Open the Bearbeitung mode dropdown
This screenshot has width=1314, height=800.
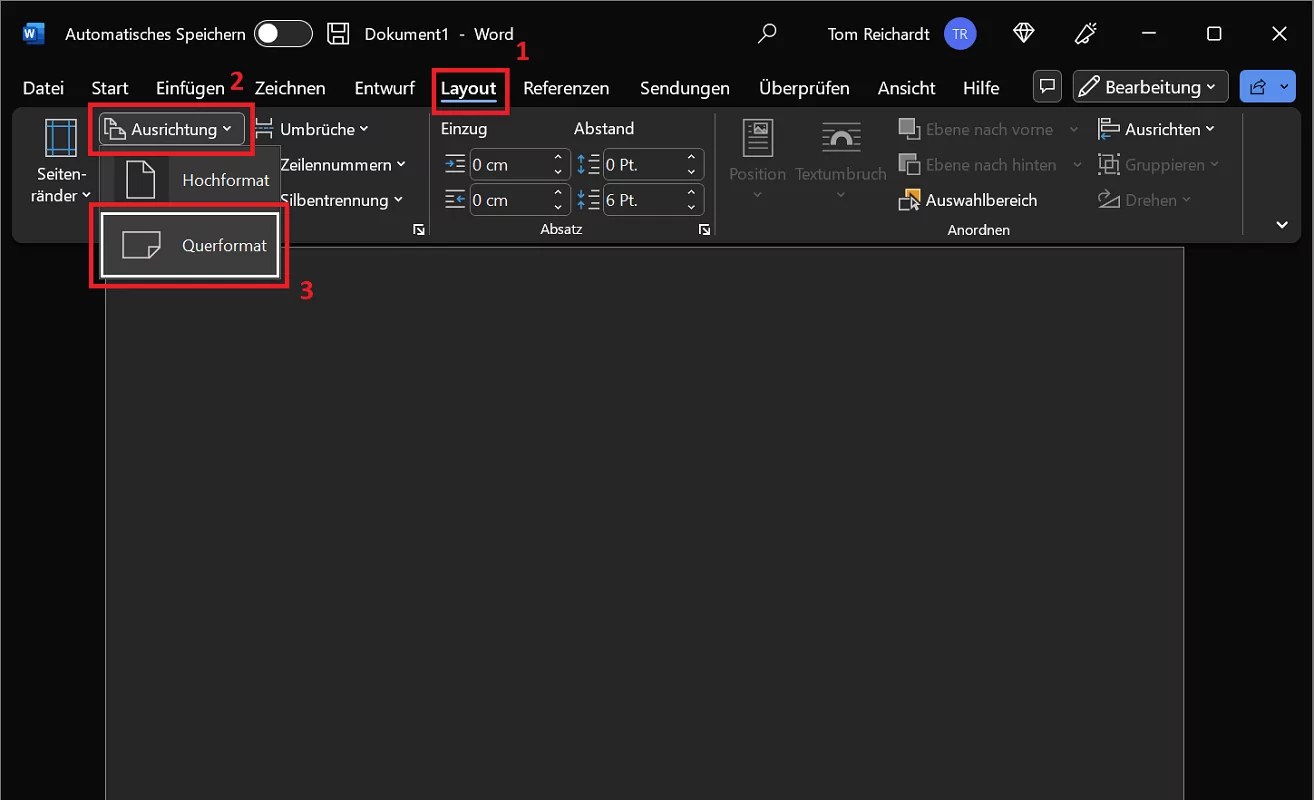(x=1150, y=86)
